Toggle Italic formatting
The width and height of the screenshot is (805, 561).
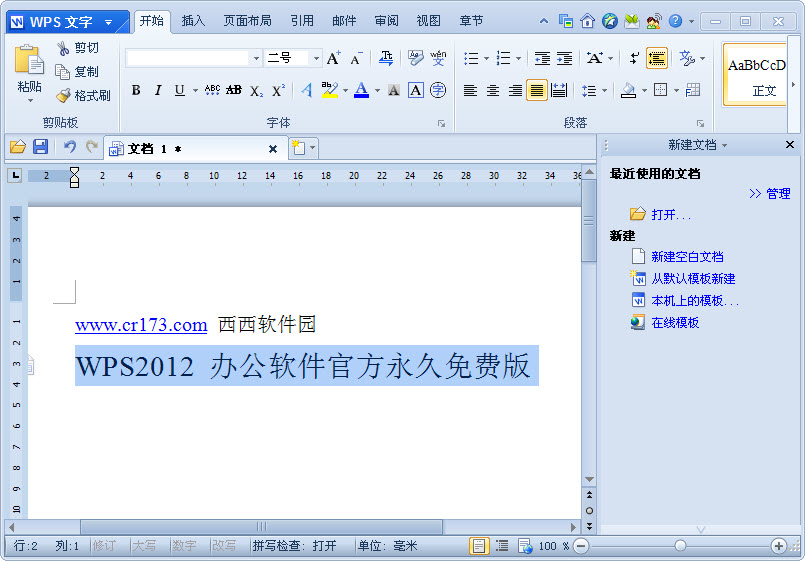pyautogui.click(x=158, y=90)
